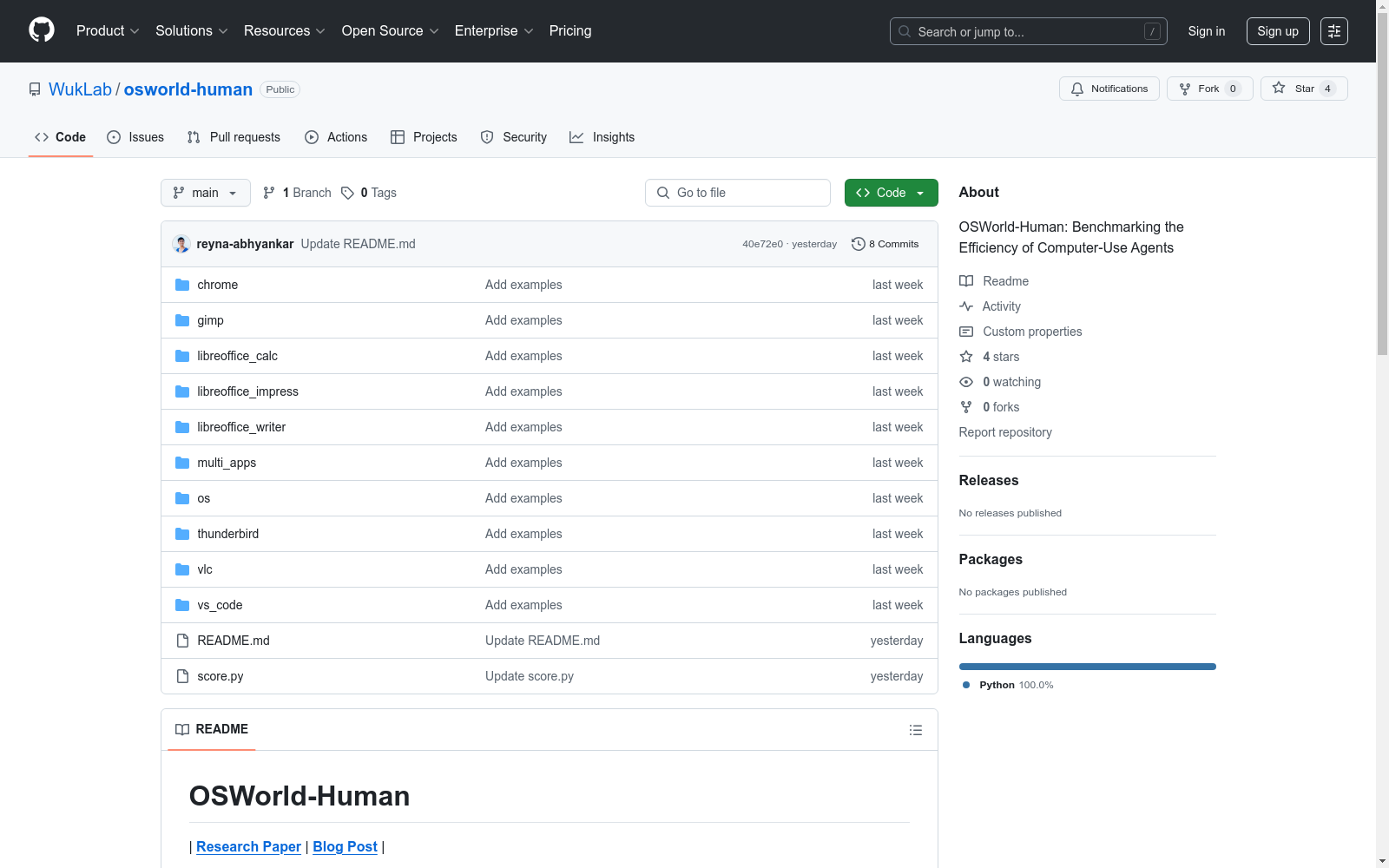The image size is (1389, 868).
Task: Click the thunderbird folder icon
Action: pyautogui.click(x=182, y=534)
